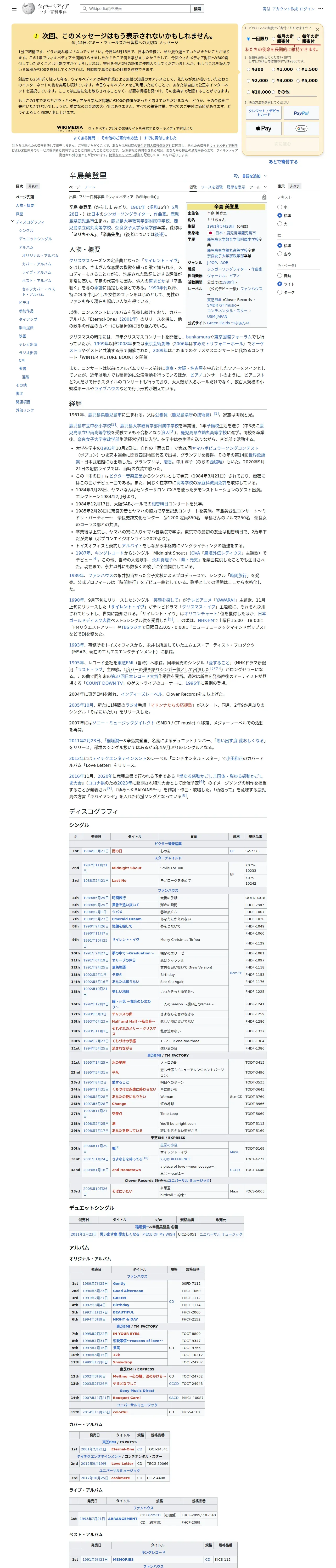
Task: Click the Wikimedia Foundation logo
Action: pyautogui.click(x=70, y=128)
